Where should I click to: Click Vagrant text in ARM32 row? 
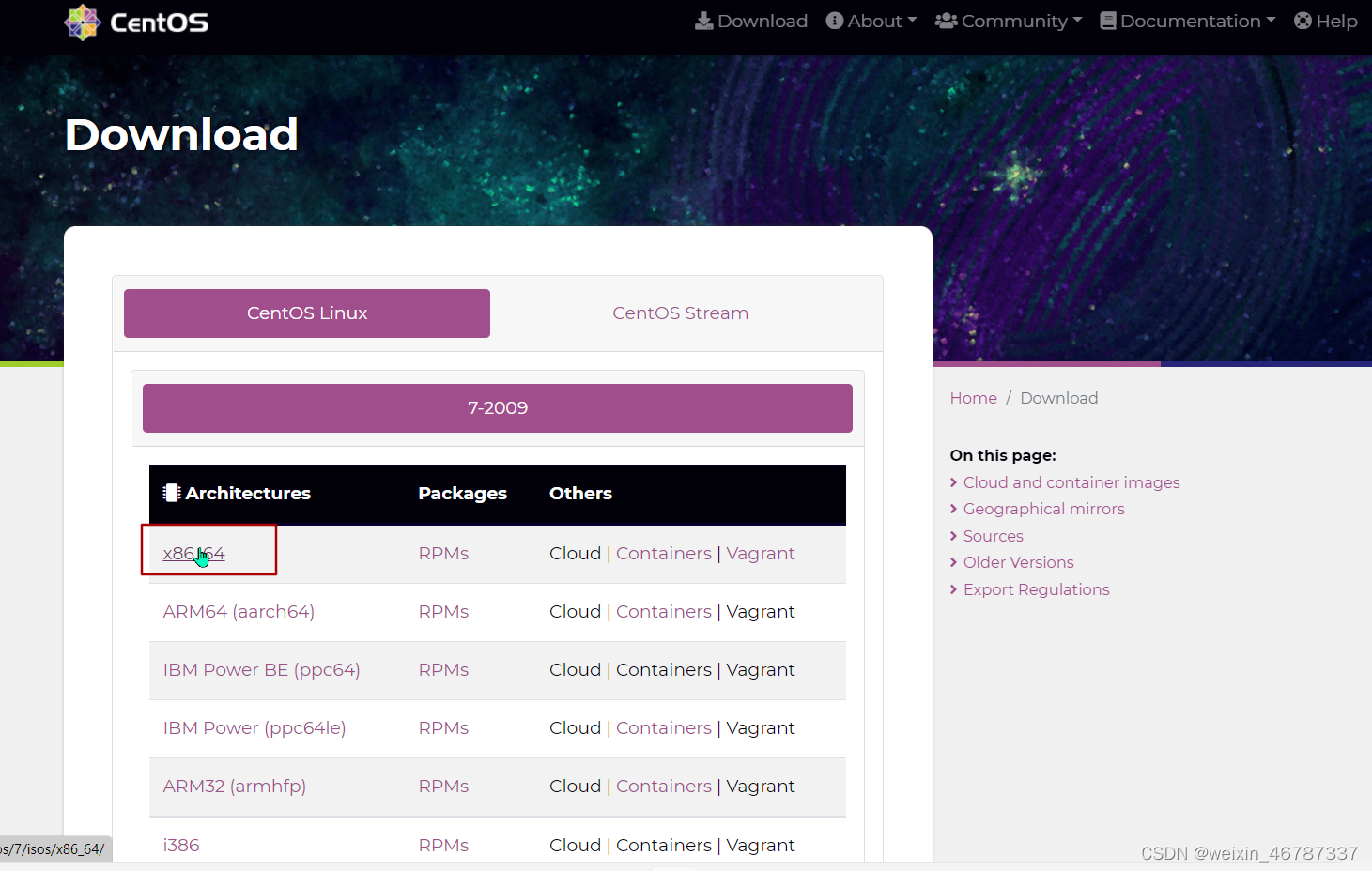(x=761, y=787)
